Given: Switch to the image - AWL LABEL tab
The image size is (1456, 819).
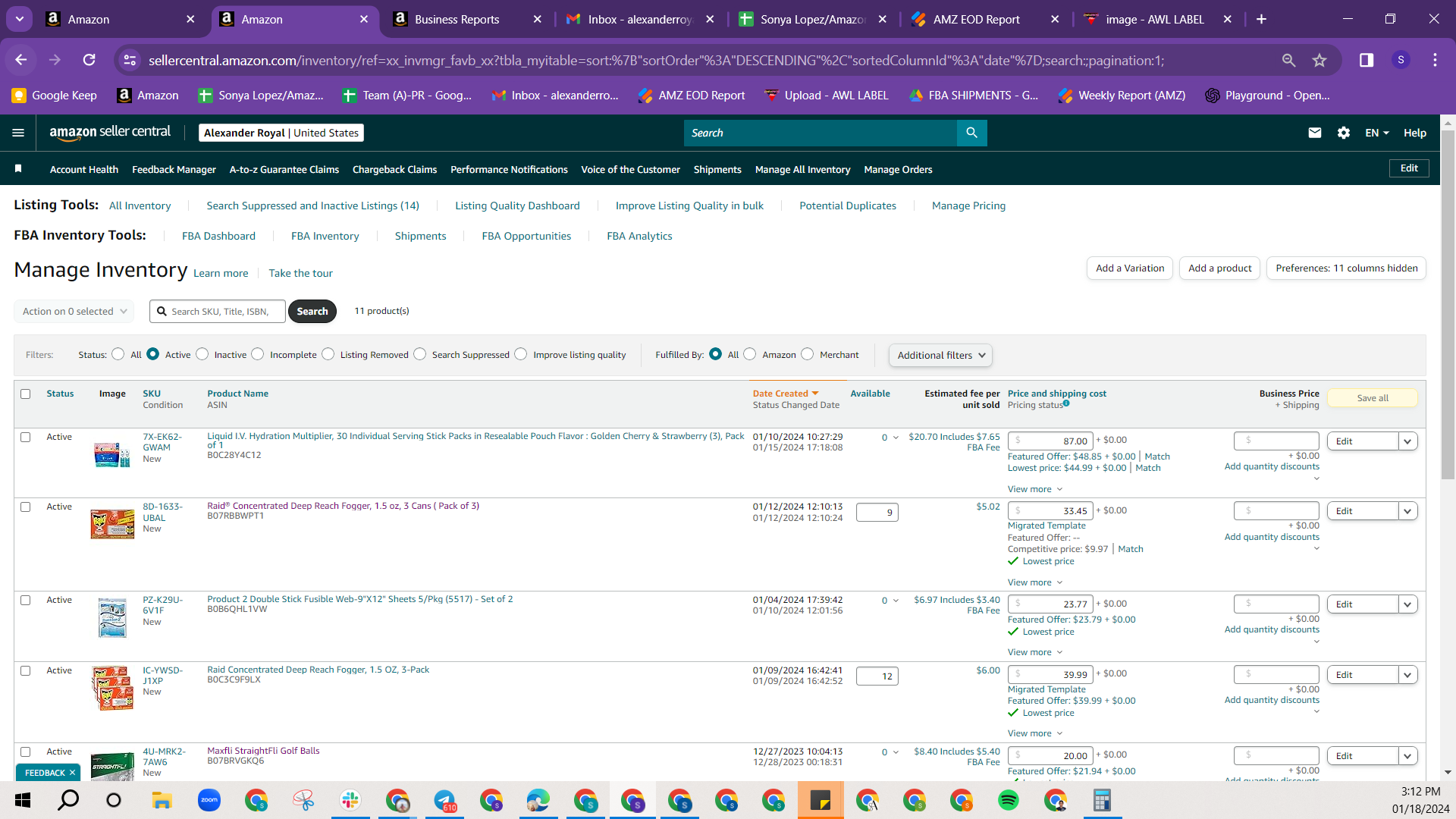Looking at the screenshot, I should pyautogui.click(x=1155, y=20).
